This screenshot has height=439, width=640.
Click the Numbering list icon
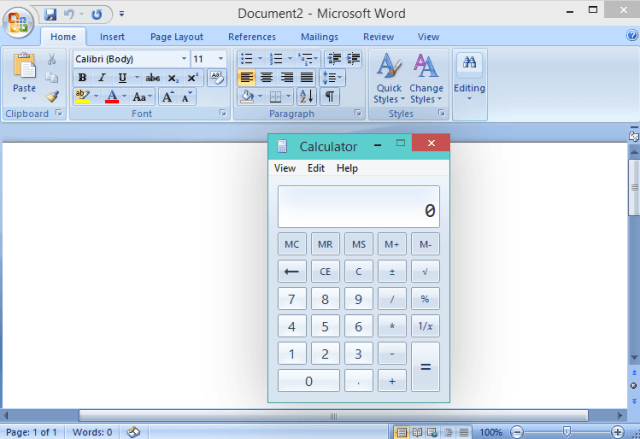click(276, 59)
